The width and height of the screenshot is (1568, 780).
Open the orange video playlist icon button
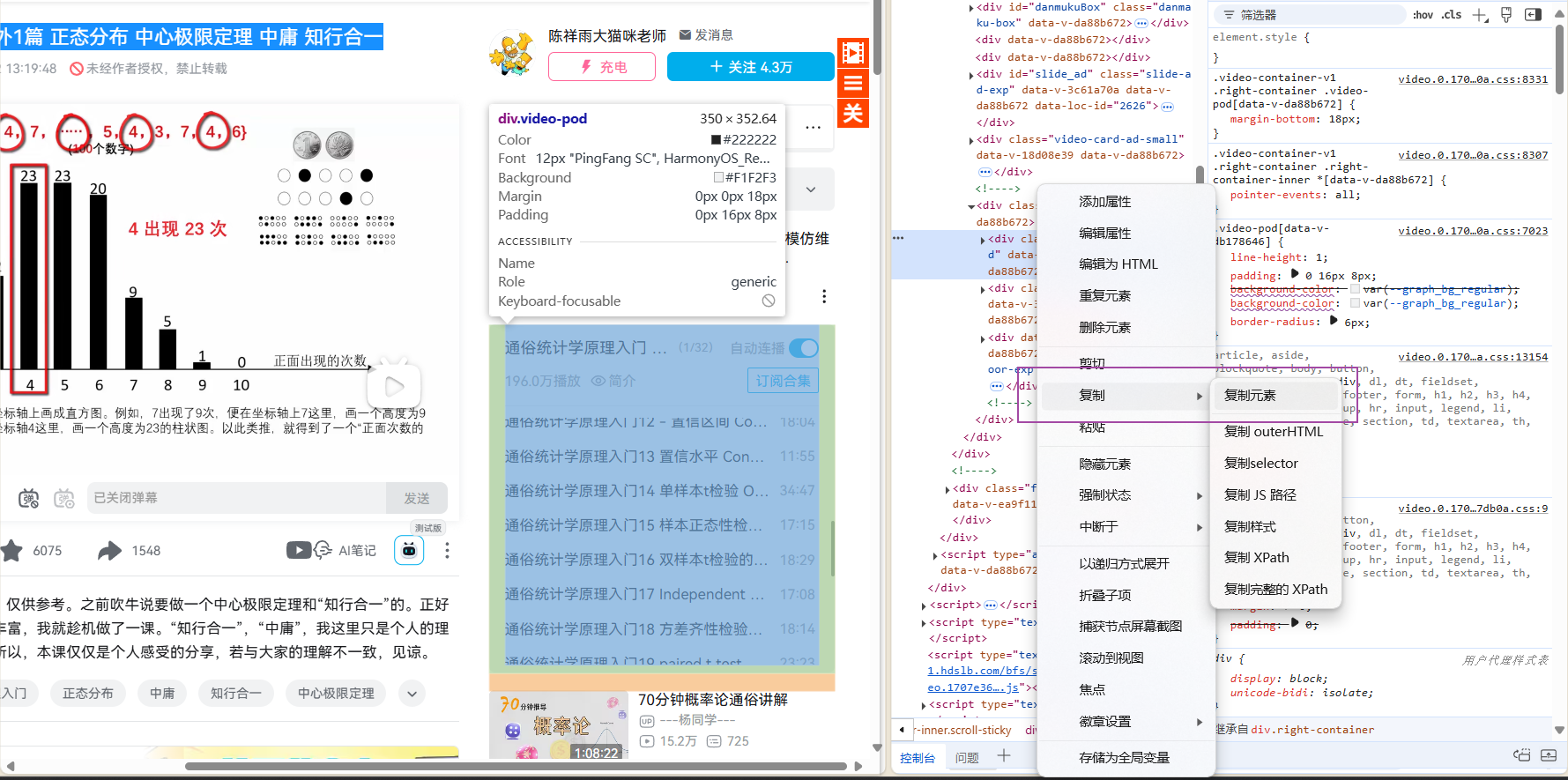pos(852,53)
